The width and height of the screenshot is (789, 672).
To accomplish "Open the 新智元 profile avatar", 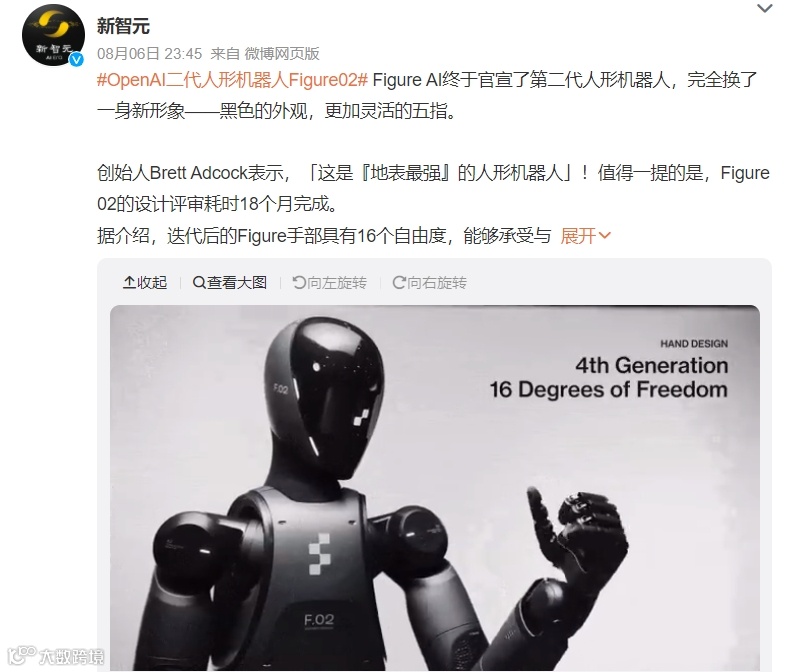I will coord(53,35).
